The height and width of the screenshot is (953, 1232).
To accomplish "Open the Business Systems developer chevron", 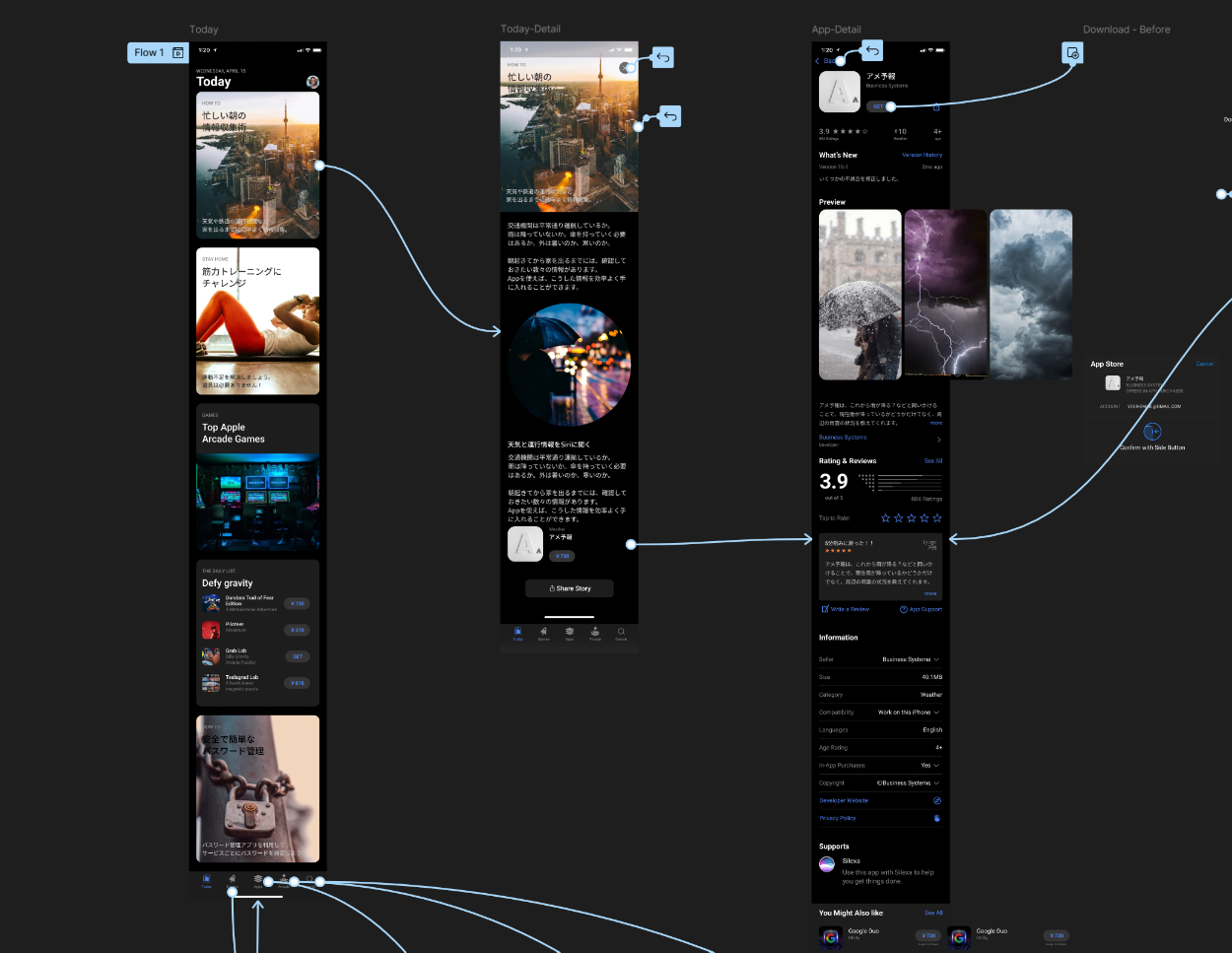I will (x=938, y=440).
